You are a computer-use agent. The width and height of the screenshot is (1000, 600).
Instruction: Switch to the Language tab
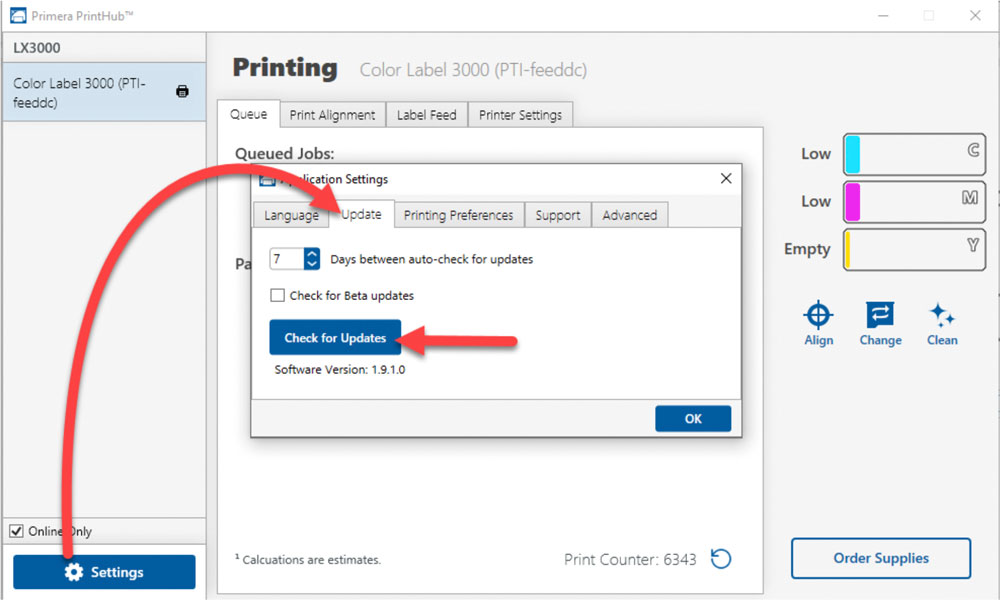coord(291,216)
